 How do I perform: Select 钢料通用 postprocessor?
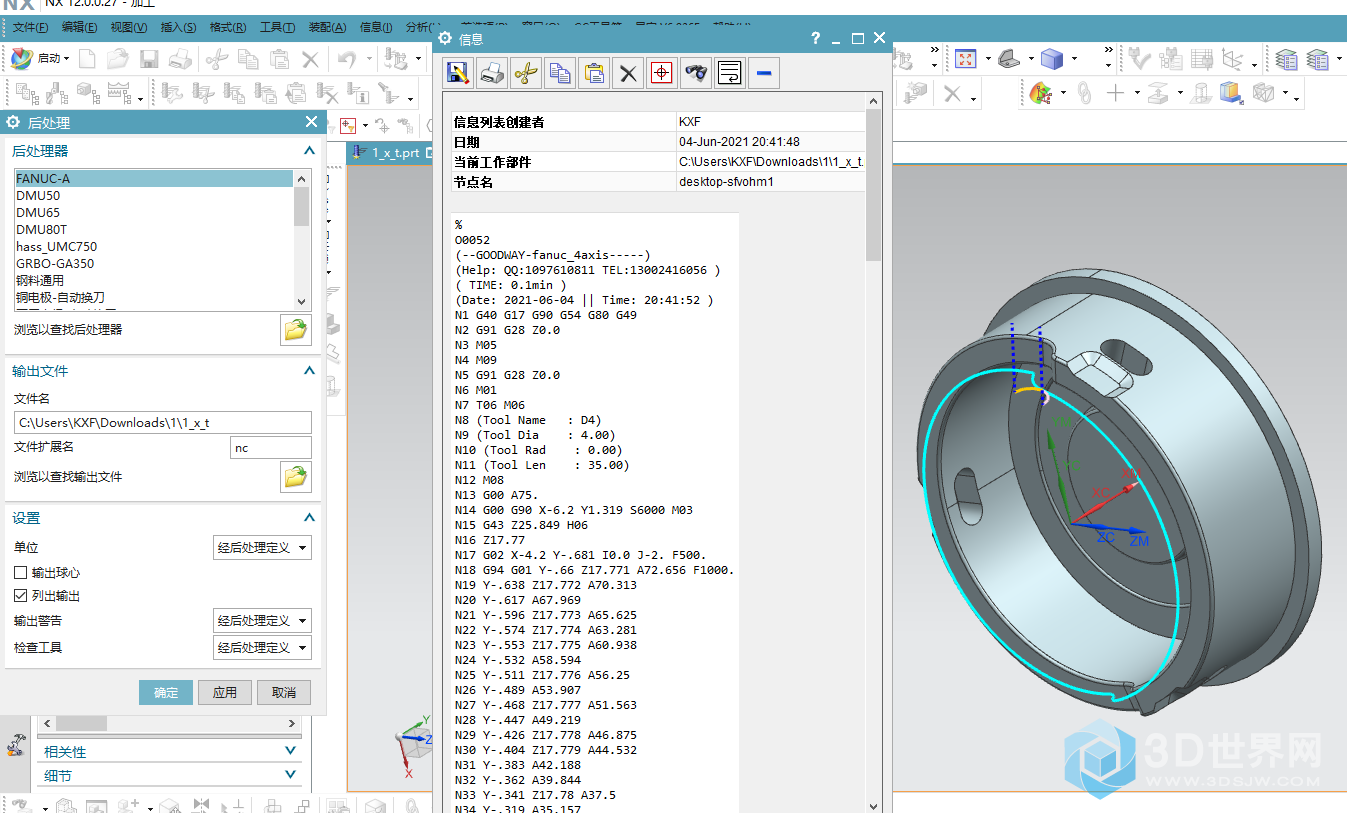click(x=153, y=281)
